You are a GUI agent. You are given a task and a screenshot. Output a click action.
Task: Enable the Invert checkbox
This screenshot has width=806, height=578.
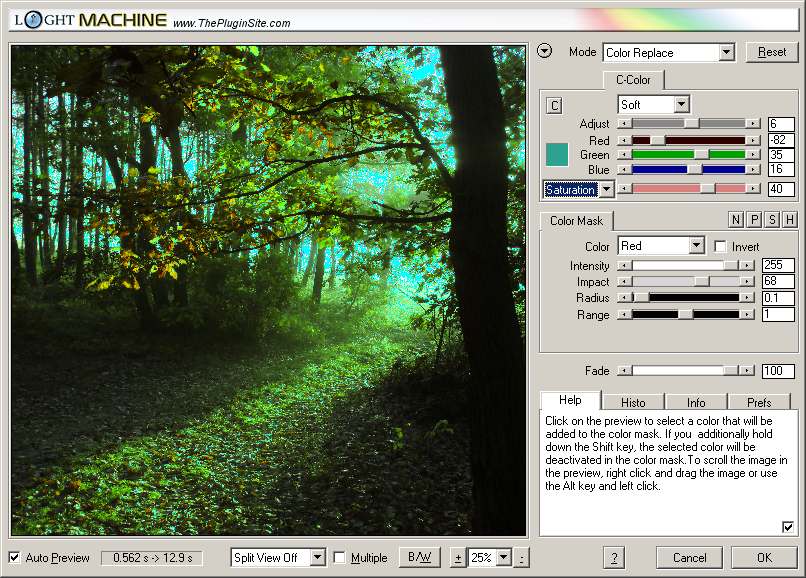point(720,246)
